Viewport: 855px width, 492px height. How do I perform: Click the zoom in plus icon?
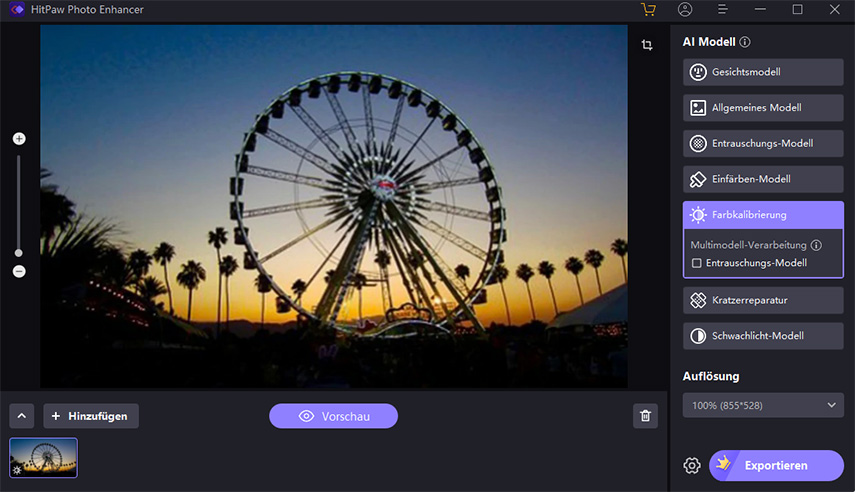tap(19, 138)
